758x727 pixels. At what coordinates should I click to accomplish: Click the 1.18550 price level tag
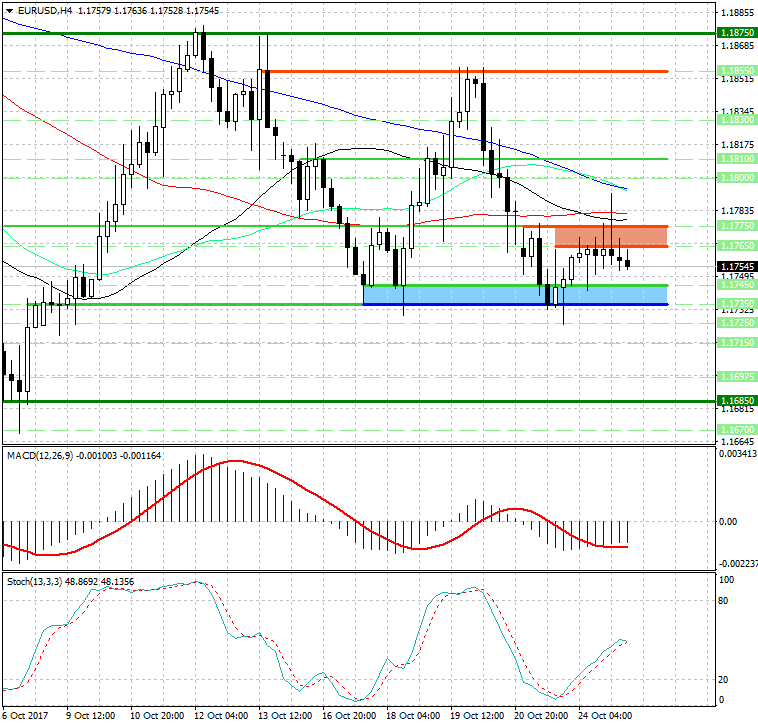tap(736, 71)
